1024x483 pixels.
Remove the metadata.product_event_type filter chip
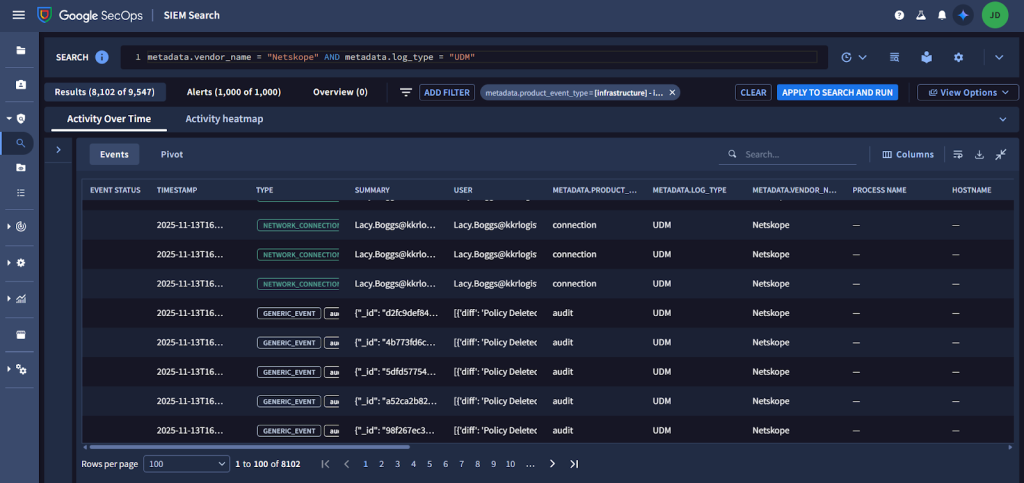point(672,93)
